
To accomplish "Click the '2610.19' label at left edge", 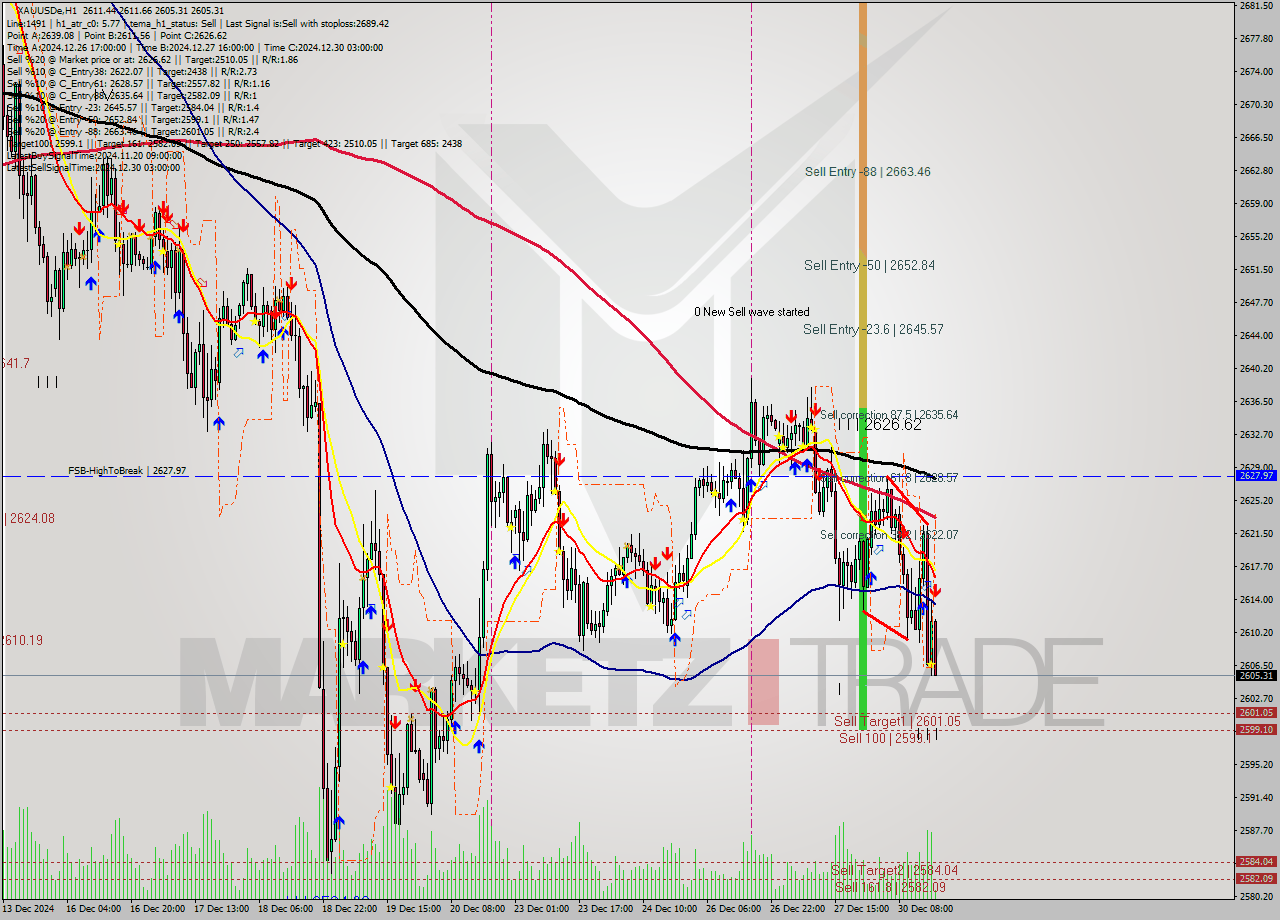I will [22, 640].
